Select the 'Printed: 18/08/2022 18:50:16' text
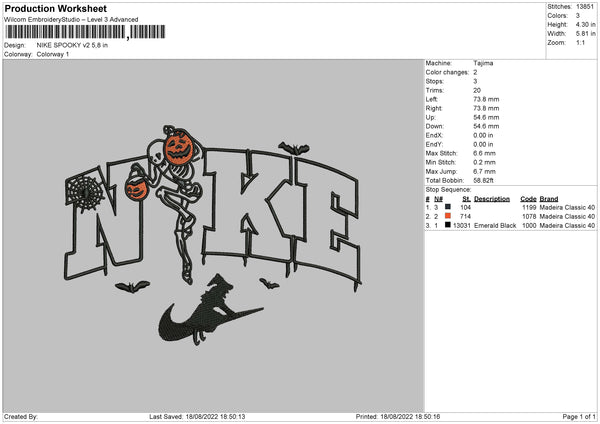This screenshot has height=424, width=600. point(398,416)
